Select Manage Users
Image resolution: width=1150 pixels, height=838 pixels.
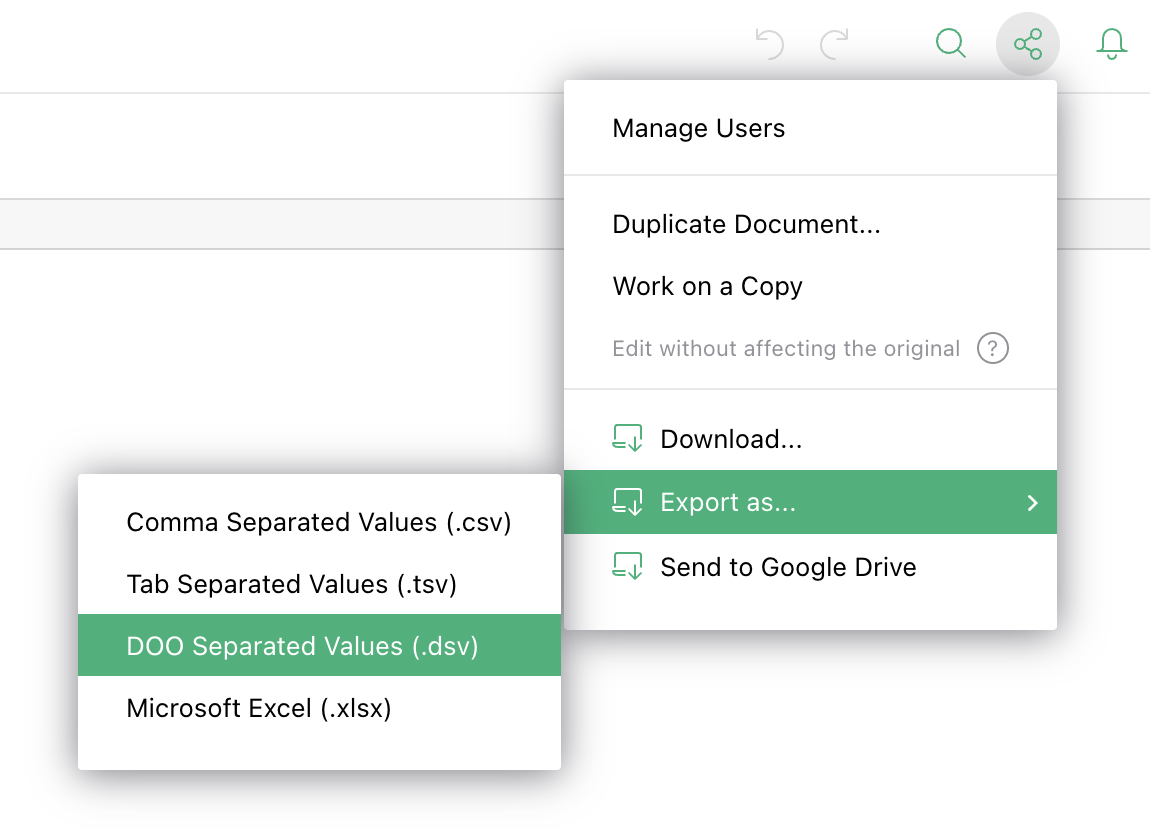(699, 128)
